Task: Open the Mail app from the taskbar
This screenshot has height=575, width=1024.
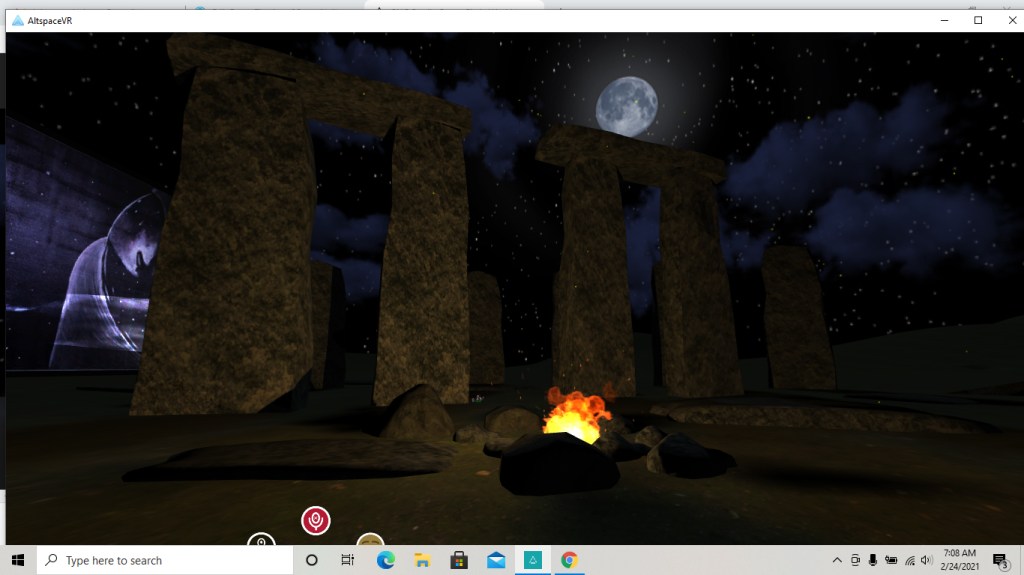Action: coord(496,560)
